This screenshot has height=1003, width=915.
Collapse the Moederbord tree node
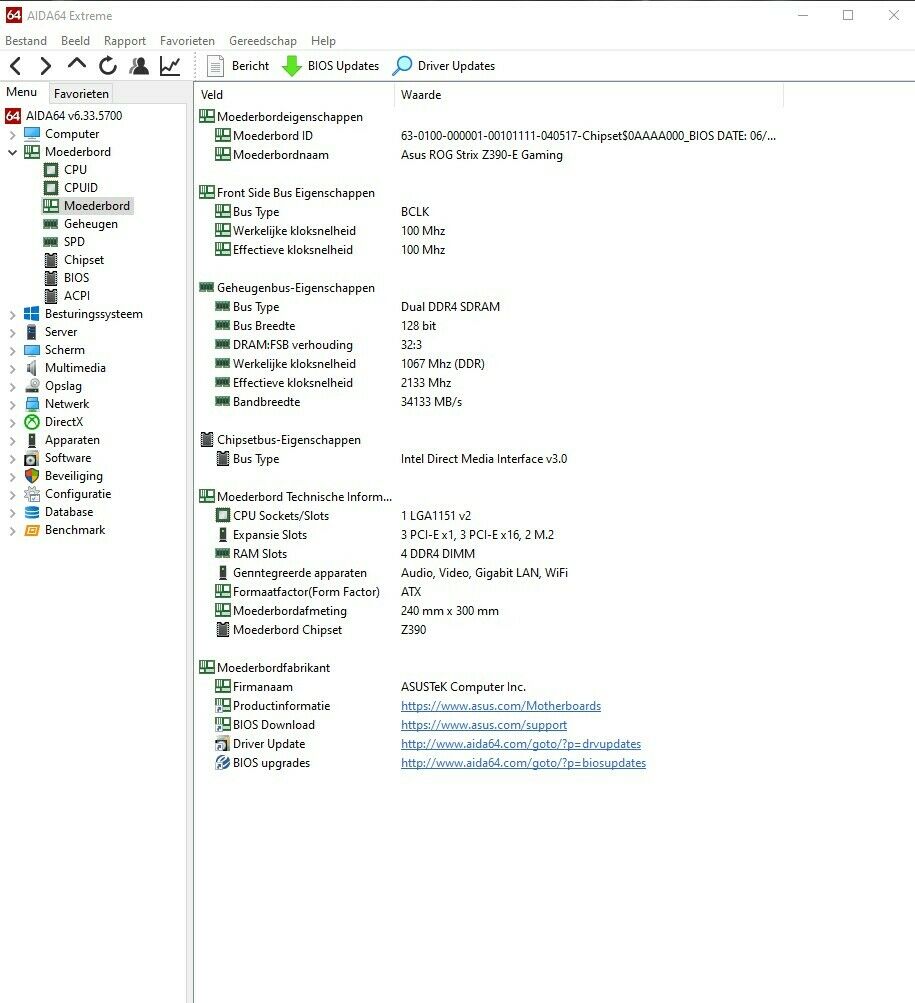[x=12, y=152]
